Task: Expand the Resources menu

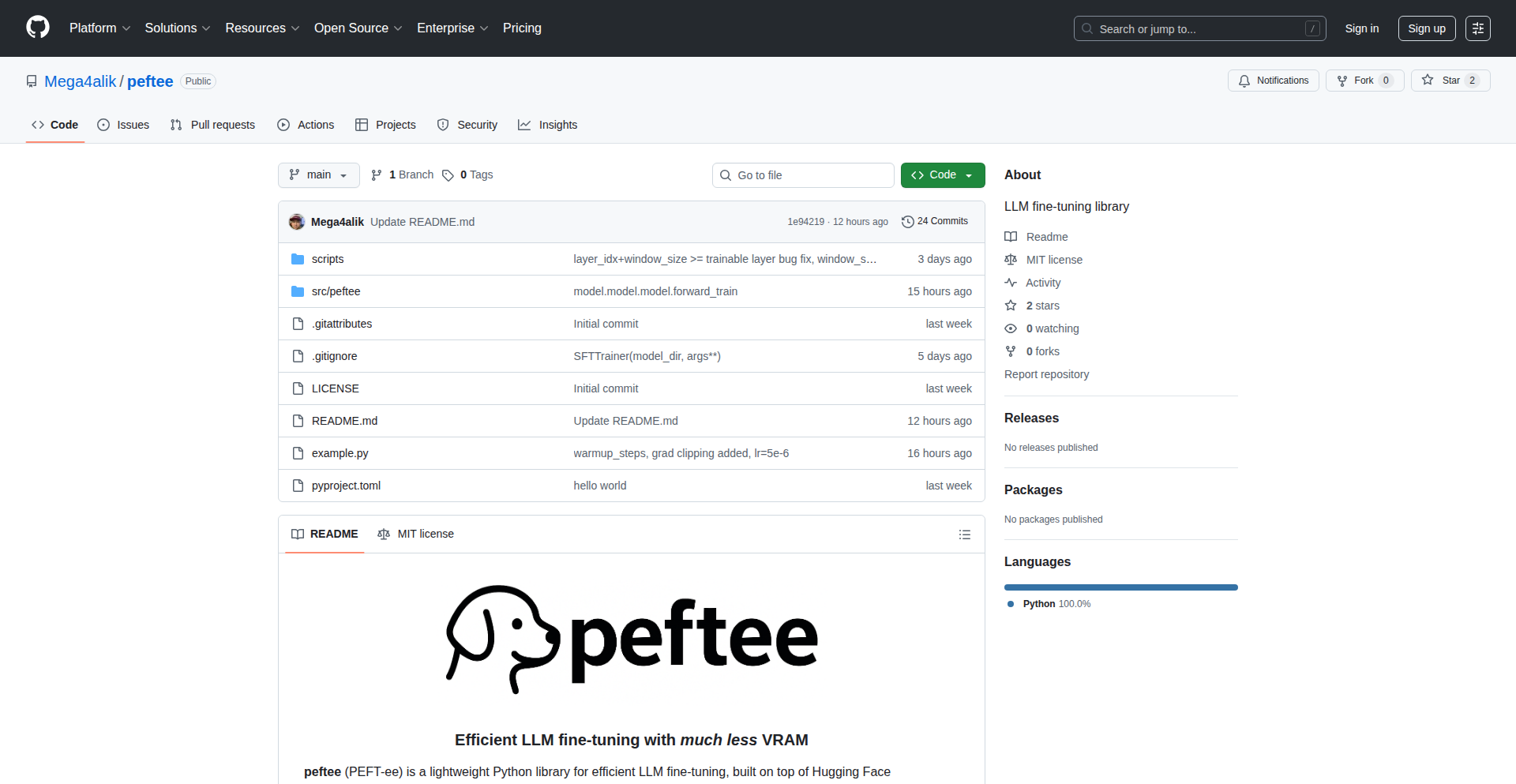Action: [x=262, y=28]
